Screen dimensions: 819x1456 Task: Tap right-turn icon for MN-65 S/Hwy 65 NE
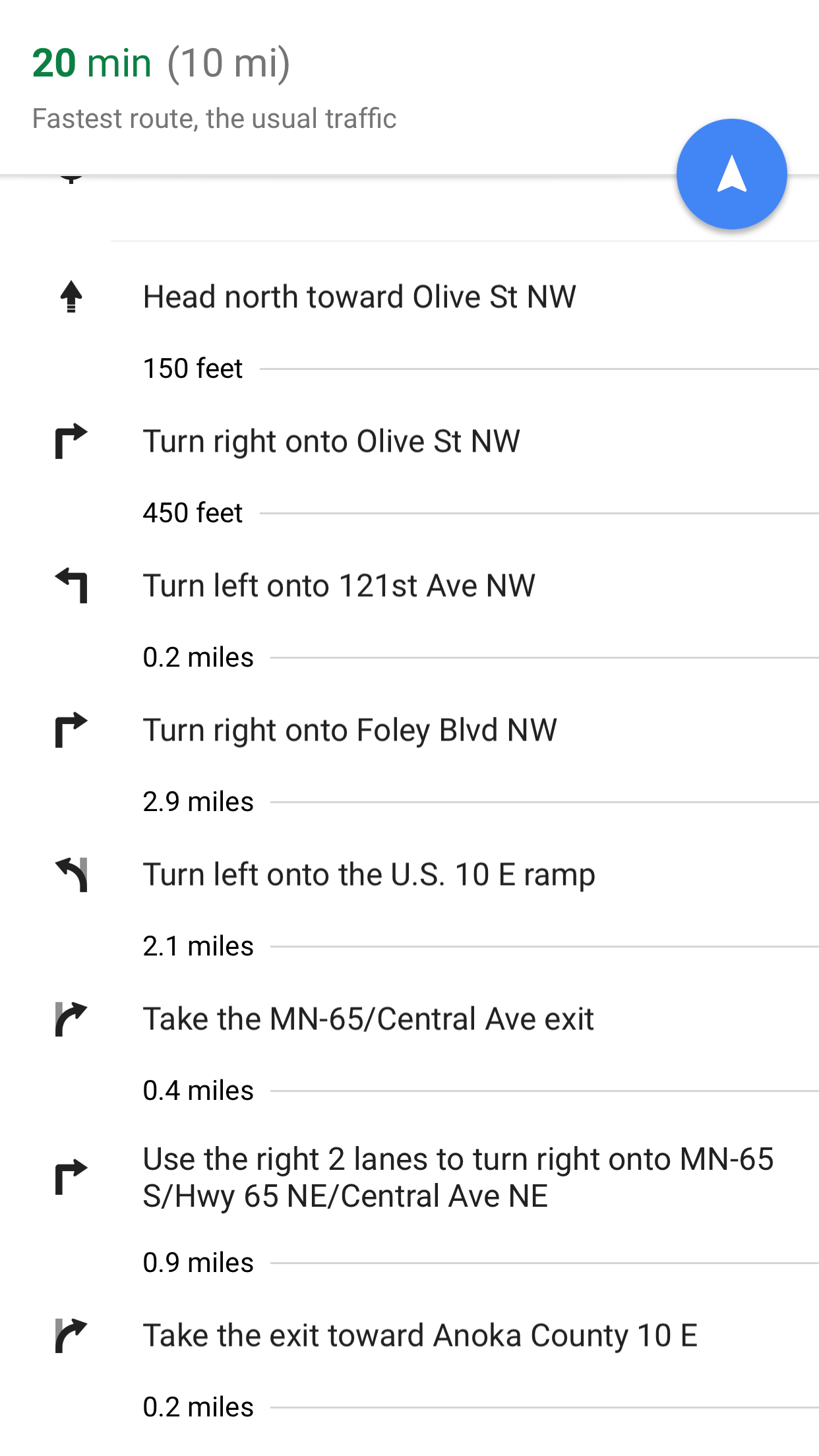coord(71,1177)
